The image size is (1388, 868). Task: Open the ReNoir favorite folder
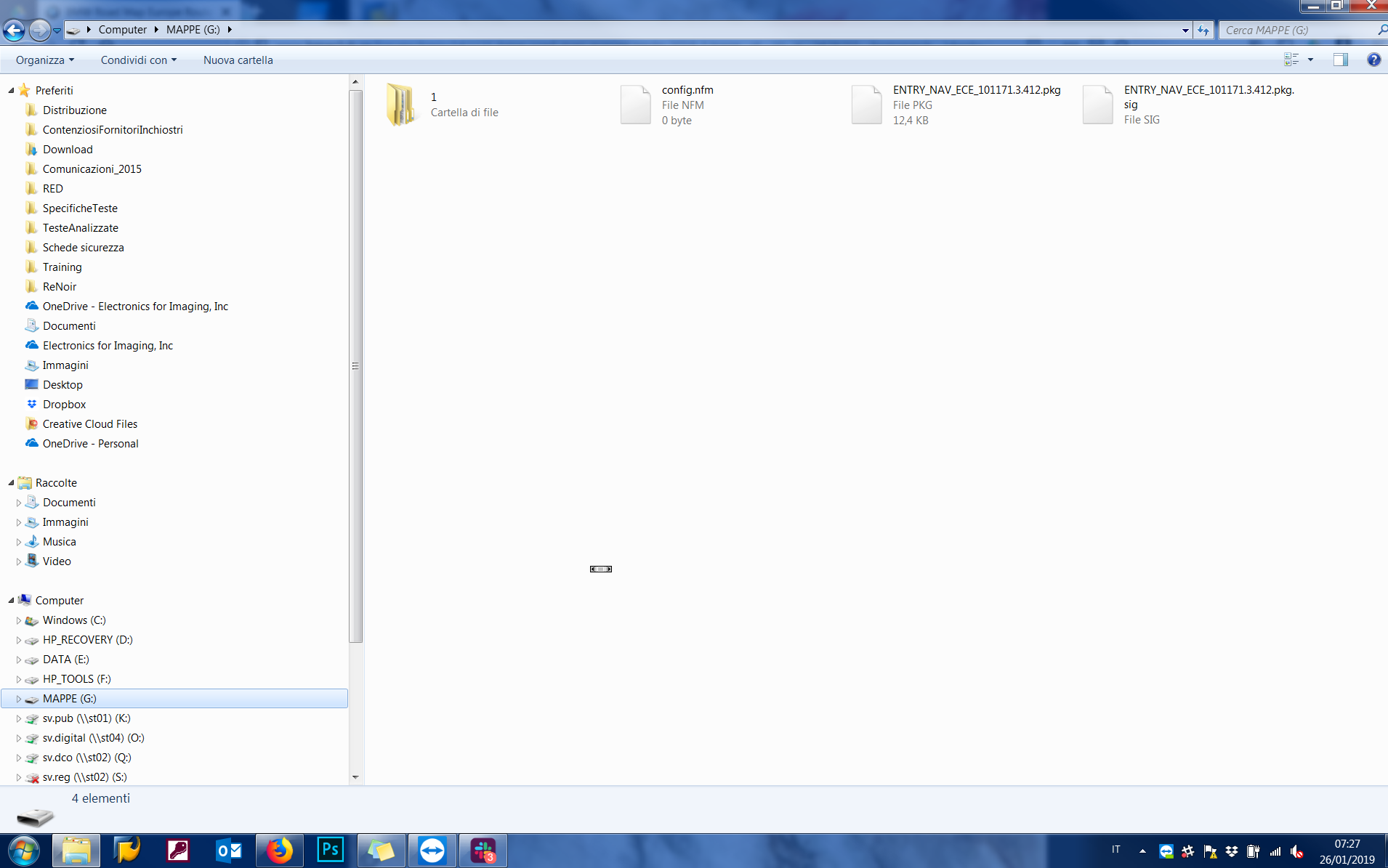(60, 287)
